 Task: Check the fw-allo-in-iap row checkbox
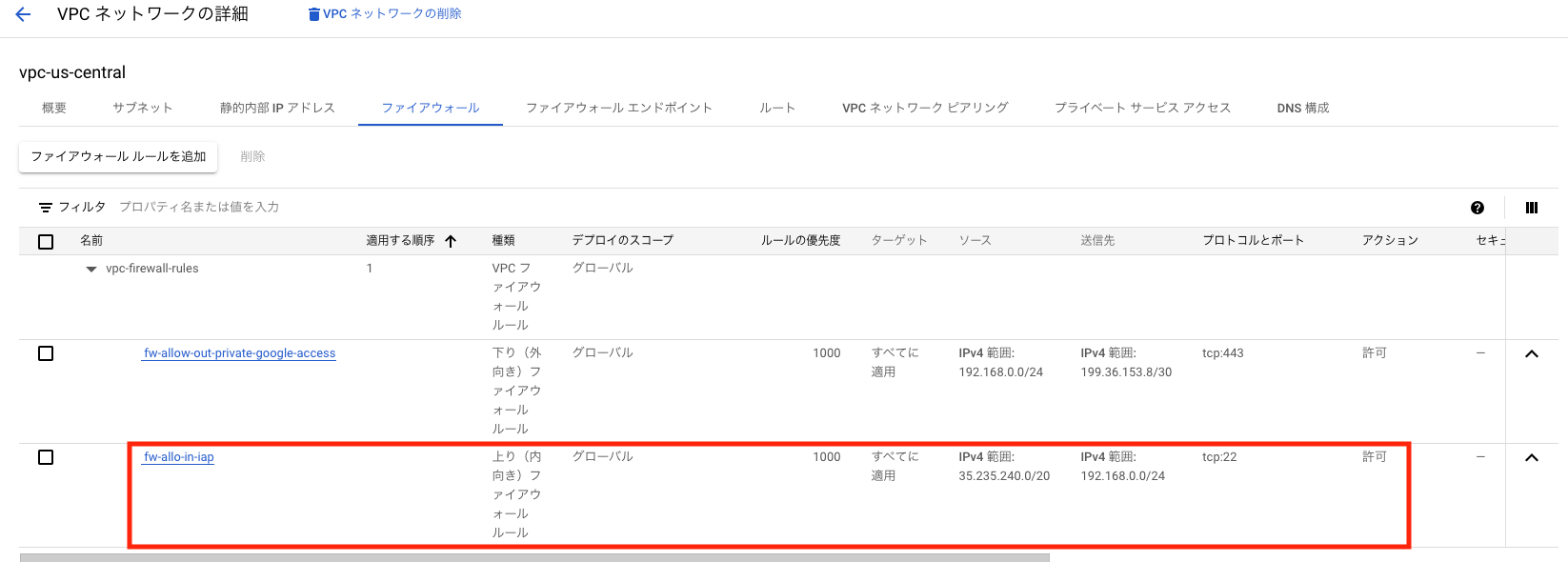pos(46,457)
